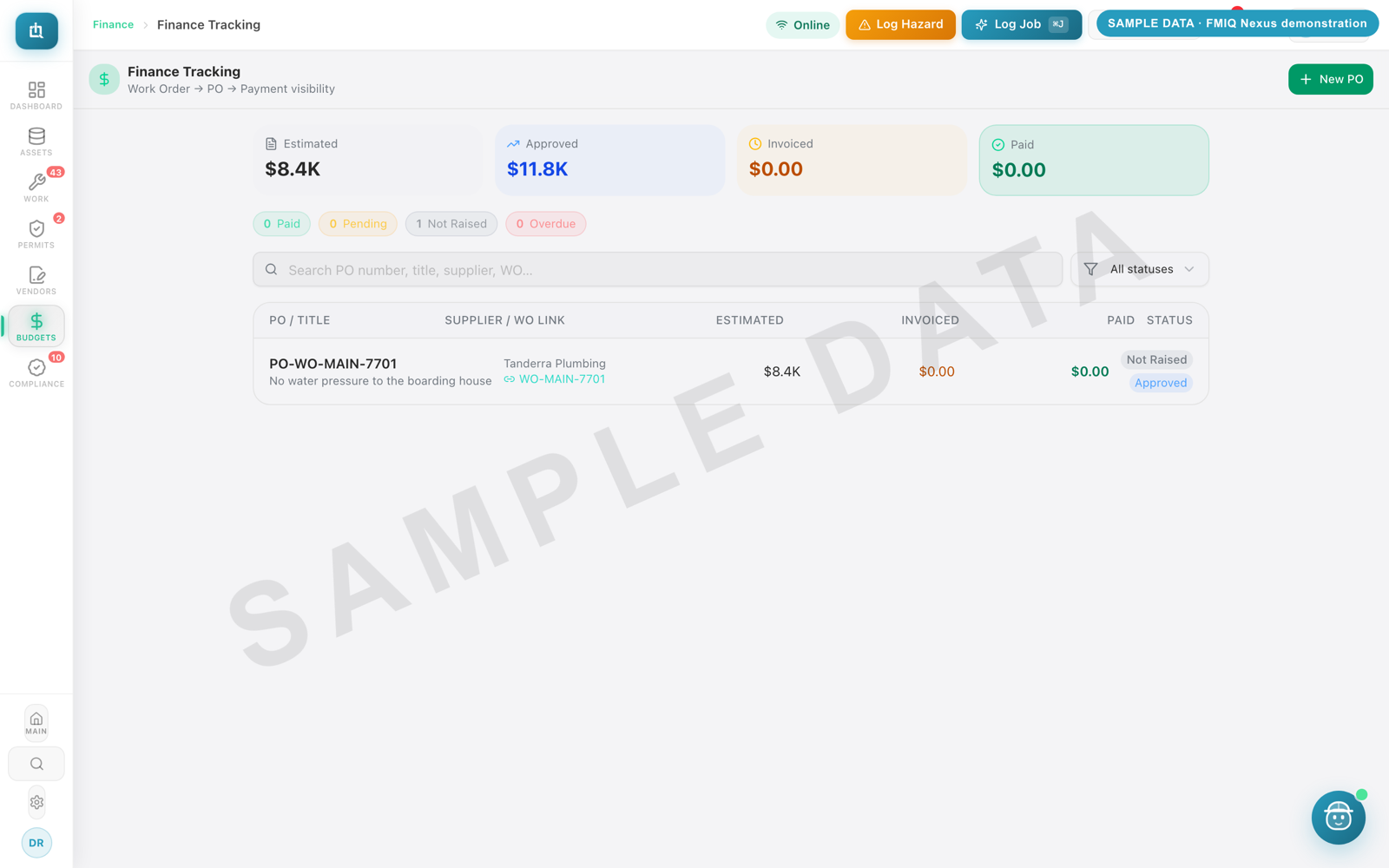Toggle the 0 Paid filter chip

(x=282, y=224)
